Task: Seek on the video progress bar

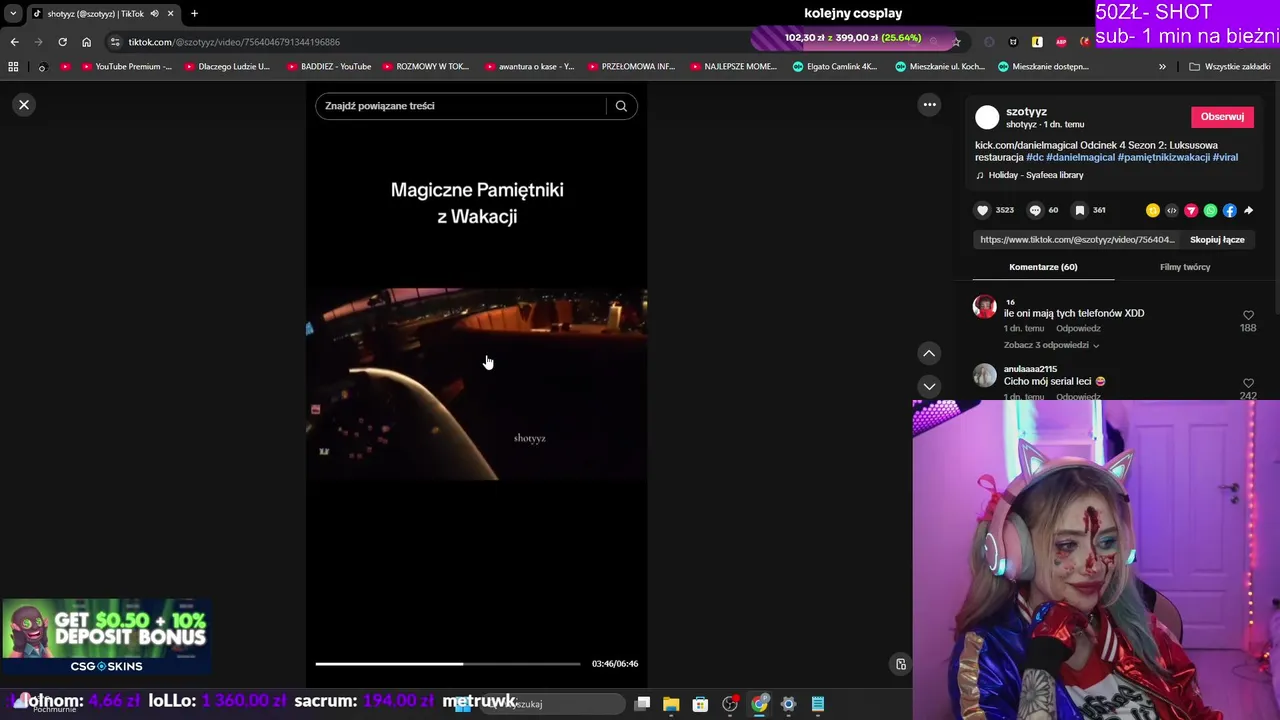Action: pos(447,663)
